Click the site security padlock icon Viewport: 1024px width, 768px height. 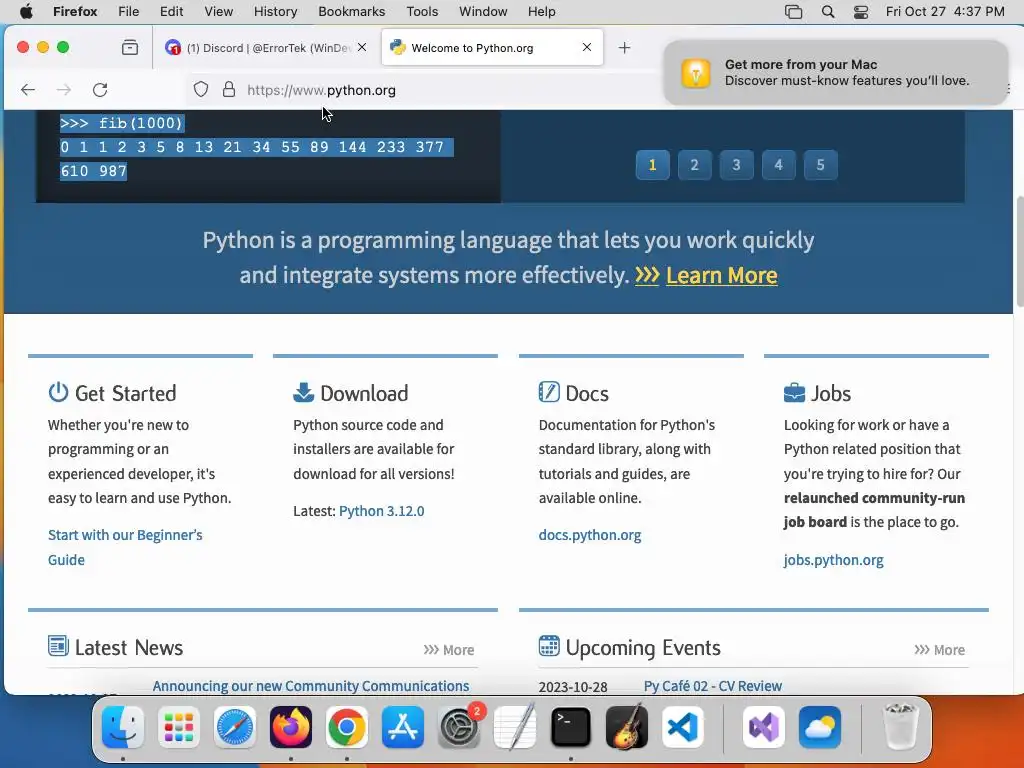(x=229, y=89)
